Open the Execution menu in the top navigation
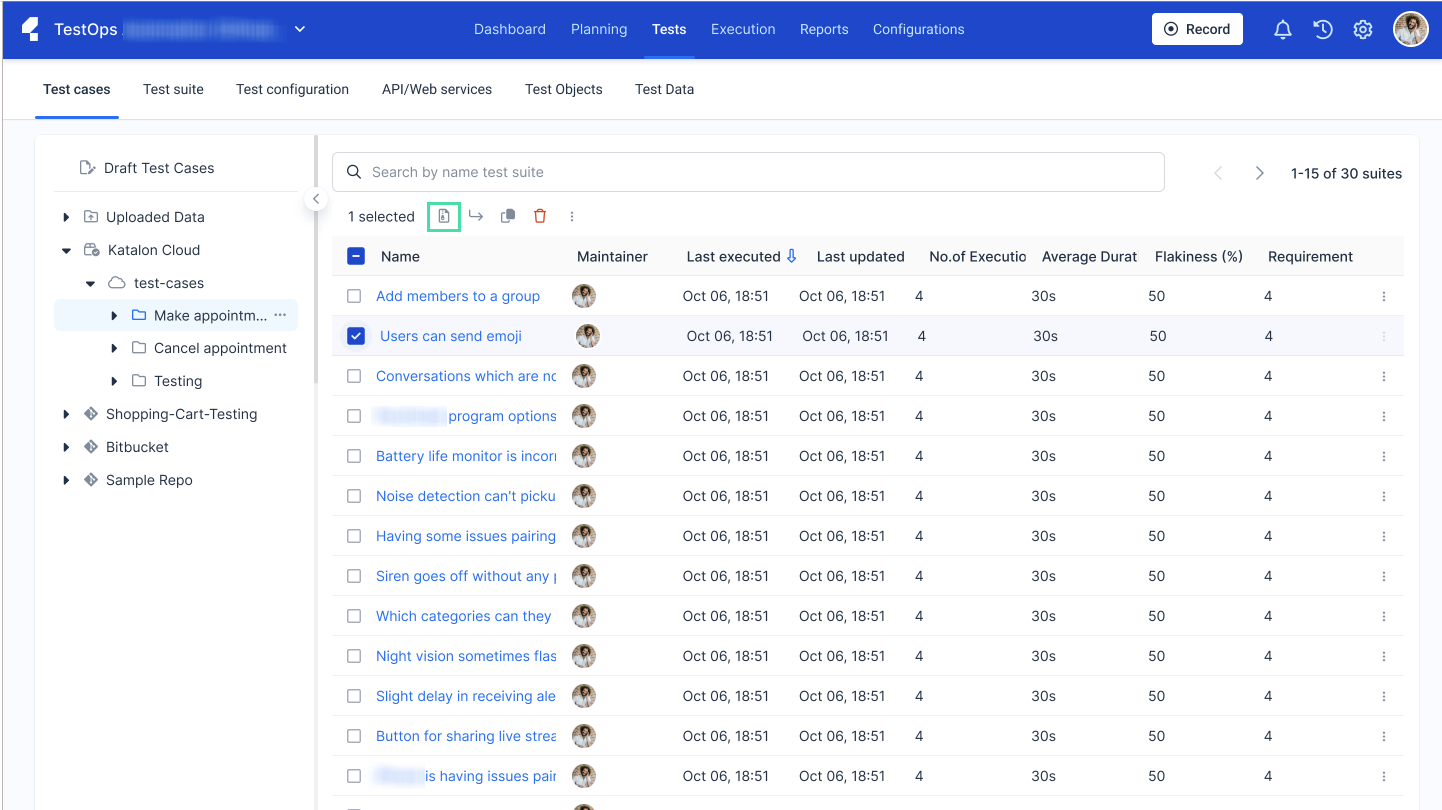Image resolution: width=1442 pixels, height=810 pixels. point(742,29)
